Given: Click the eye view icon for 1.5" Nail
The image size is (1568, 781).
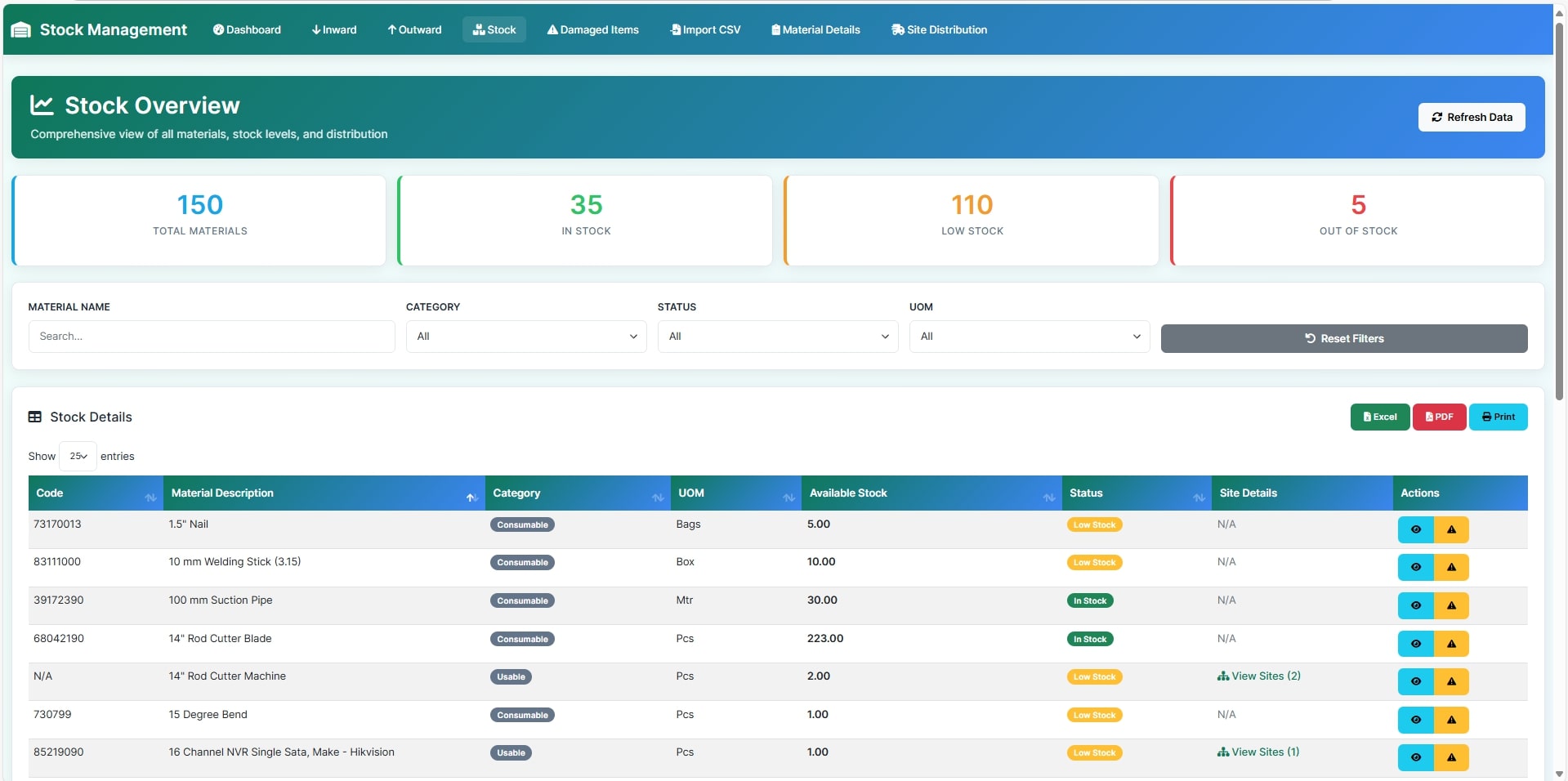Looking at the screenshot, I should pyautogui.click(x=1415, y=529).
